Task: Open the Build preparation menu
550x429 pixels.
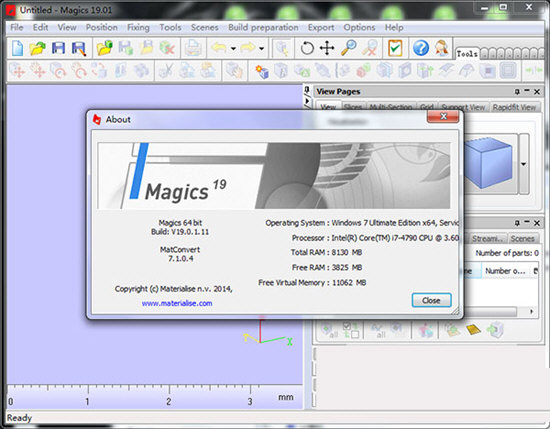Action: click(263, 27)
